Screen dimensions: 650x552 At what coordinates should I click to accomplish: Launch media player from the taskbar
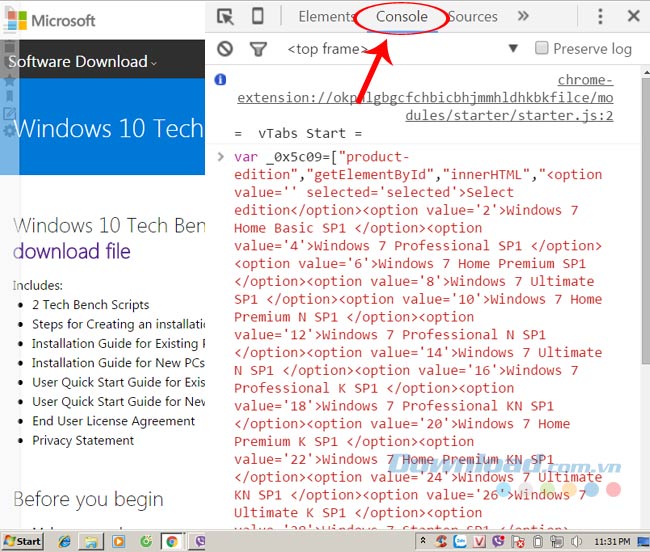click(118, 541)
